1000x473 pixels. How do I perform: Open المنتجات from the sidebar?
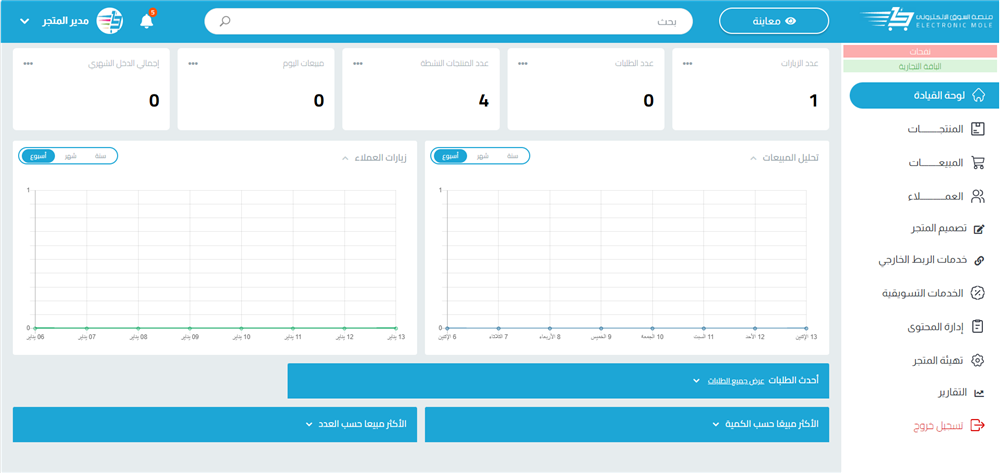coord(934,129)
